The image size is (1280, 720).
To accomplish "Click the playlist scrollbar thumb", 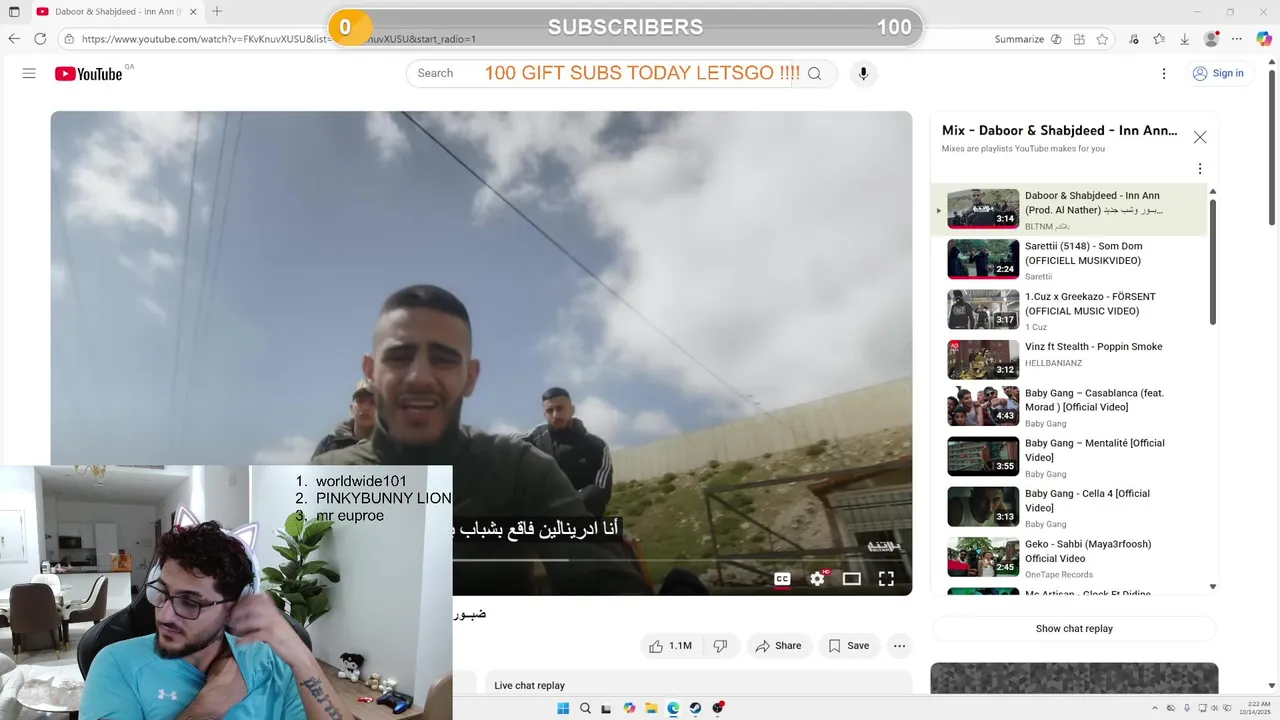I will (1213, 262).
